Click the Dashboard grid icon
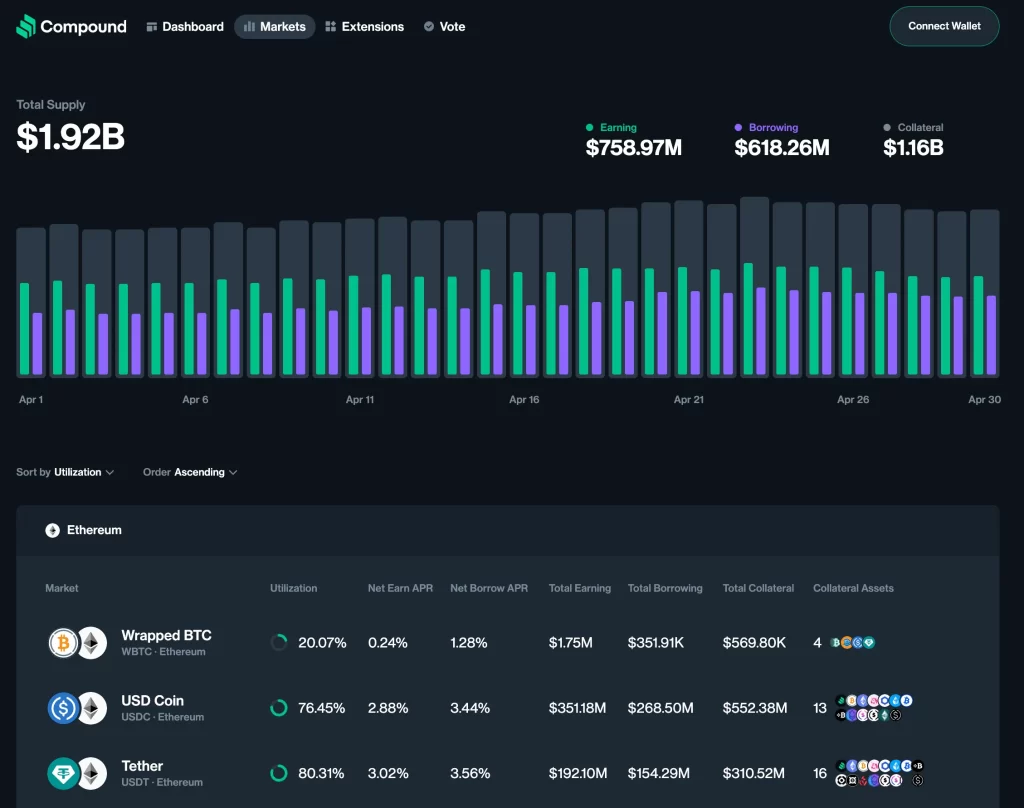 pos(152,27)
